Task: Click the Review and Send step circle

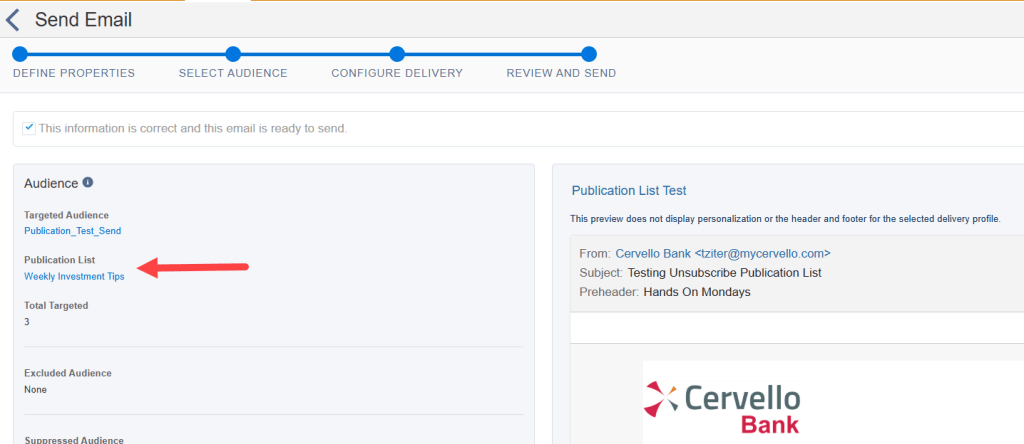Action: pos(589,54)
